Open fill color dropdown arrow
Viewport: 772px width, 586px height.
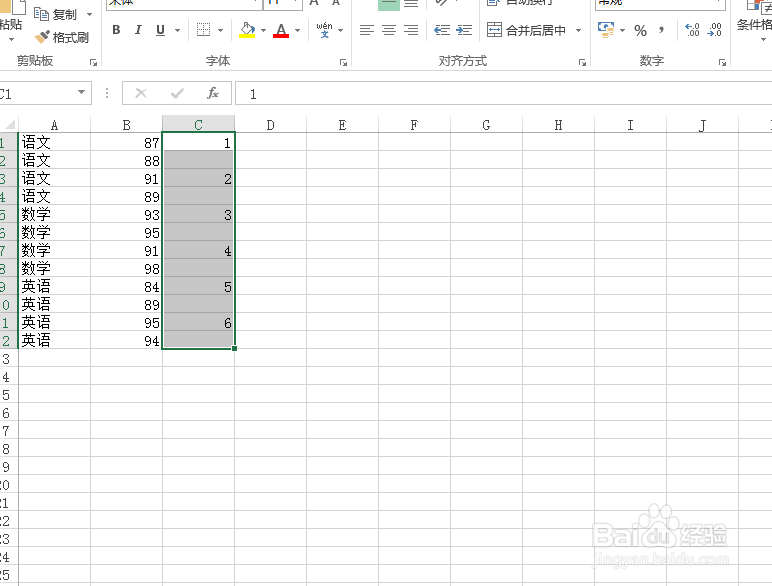tap(263, 31)
